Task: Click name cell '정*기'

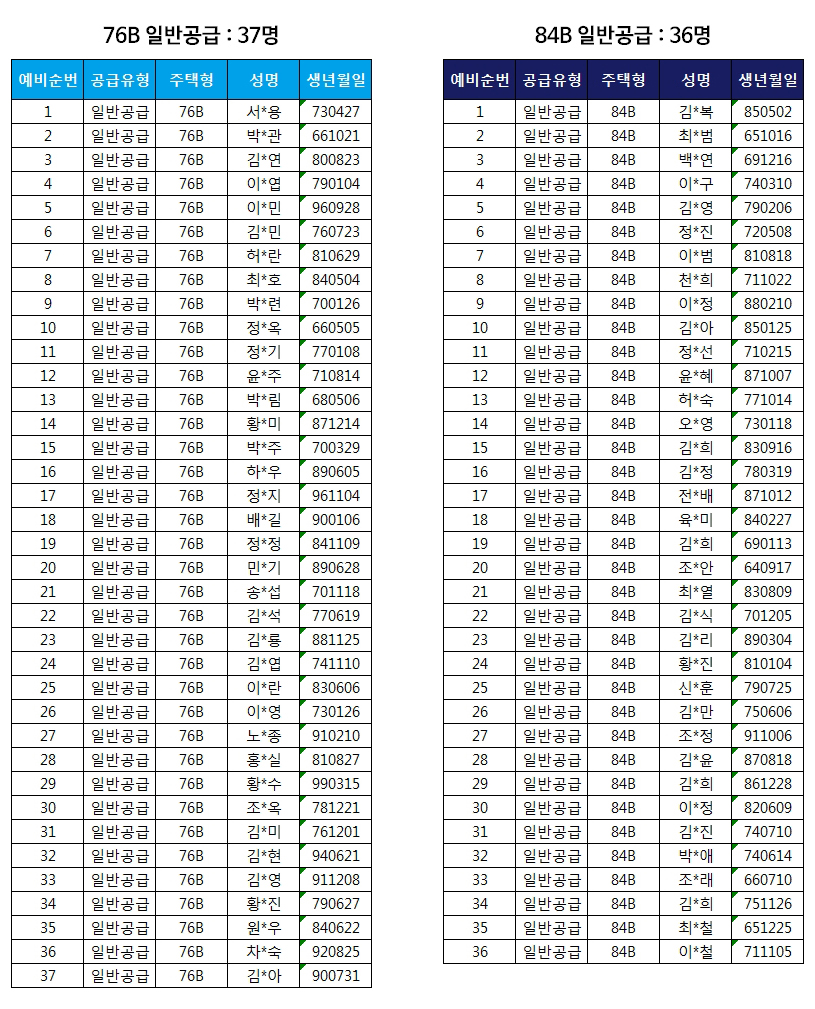Action: point(264,352)
